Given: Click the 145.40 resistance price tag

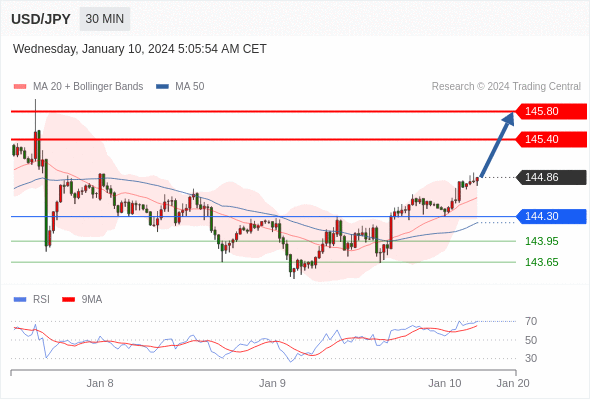Looking at the screenshot, I should click(550, 139).
